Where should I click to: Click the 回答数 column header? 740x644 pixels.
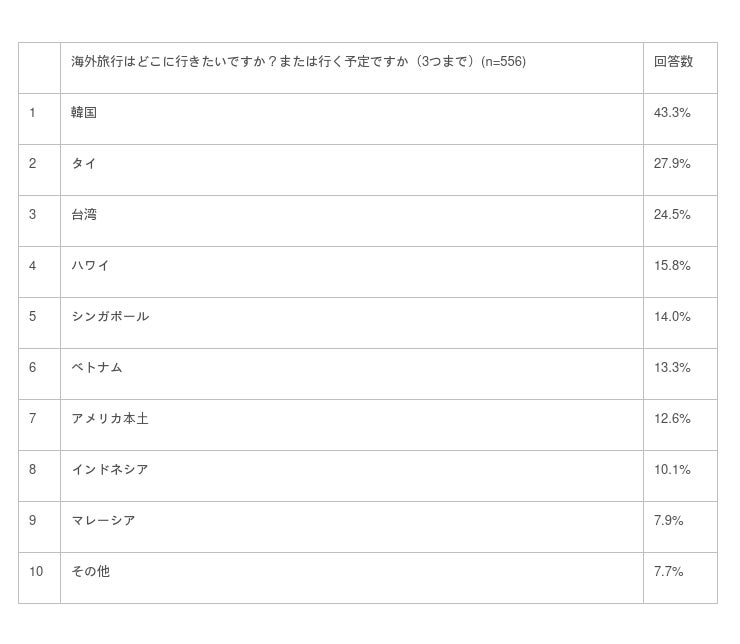point(673,62)
